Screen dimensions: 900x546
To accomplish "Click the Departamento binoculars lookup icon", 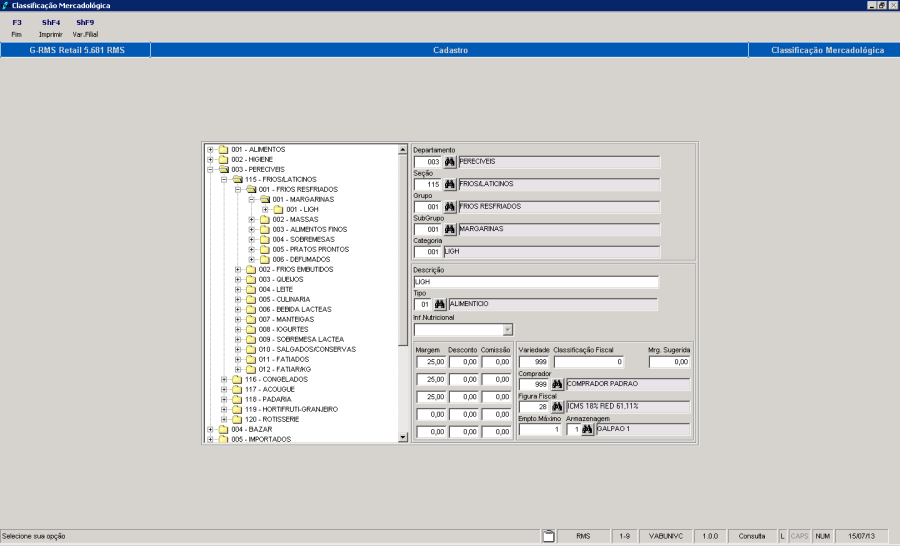I will point(449,162).
